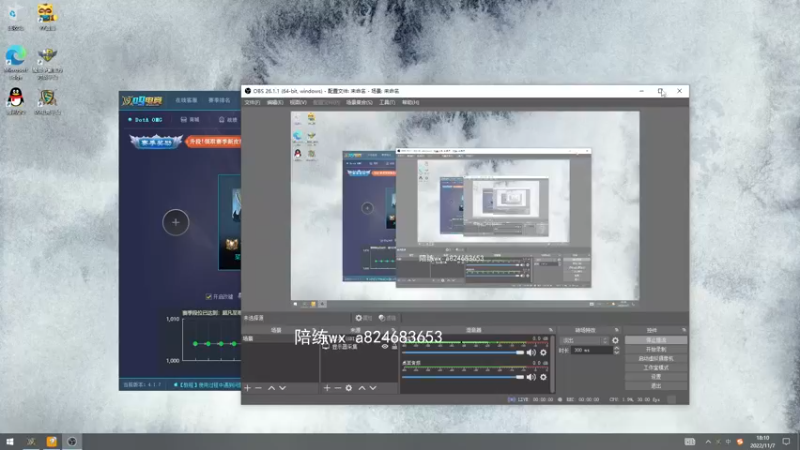800x450 pixels.
Task: Start the virtual camera in OBS controls
Action: click(x=656, y=359)
